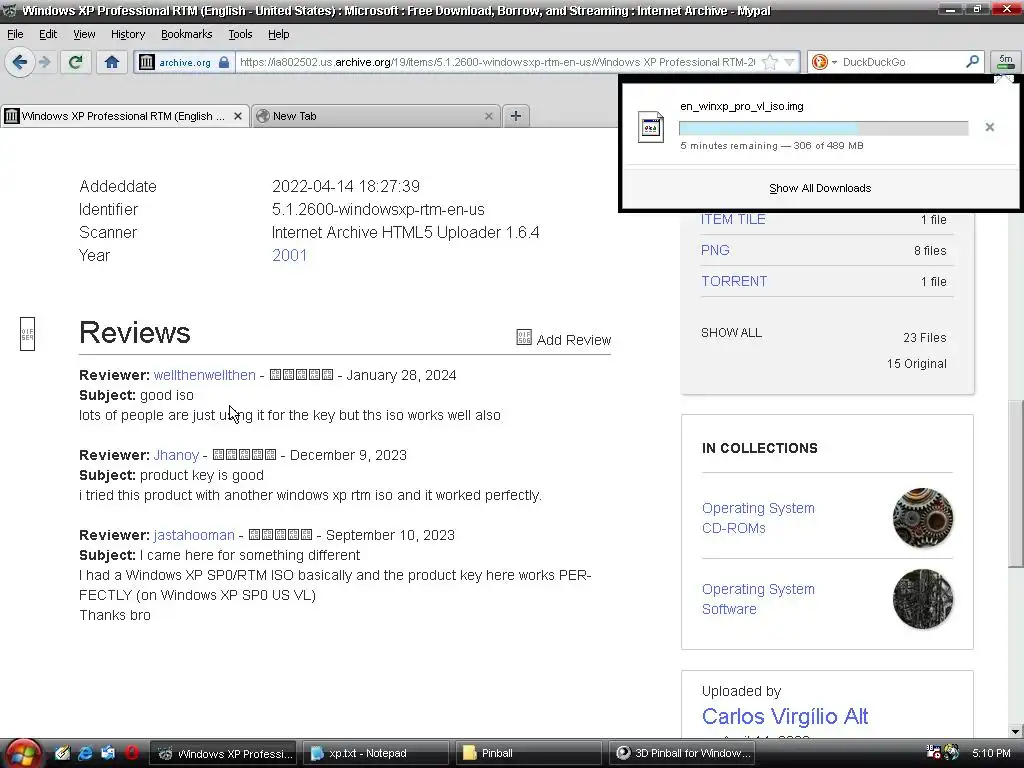Open the URL history dropdown arrow
The height and width of the screenshot is (768, 1024).
(790, 62)
